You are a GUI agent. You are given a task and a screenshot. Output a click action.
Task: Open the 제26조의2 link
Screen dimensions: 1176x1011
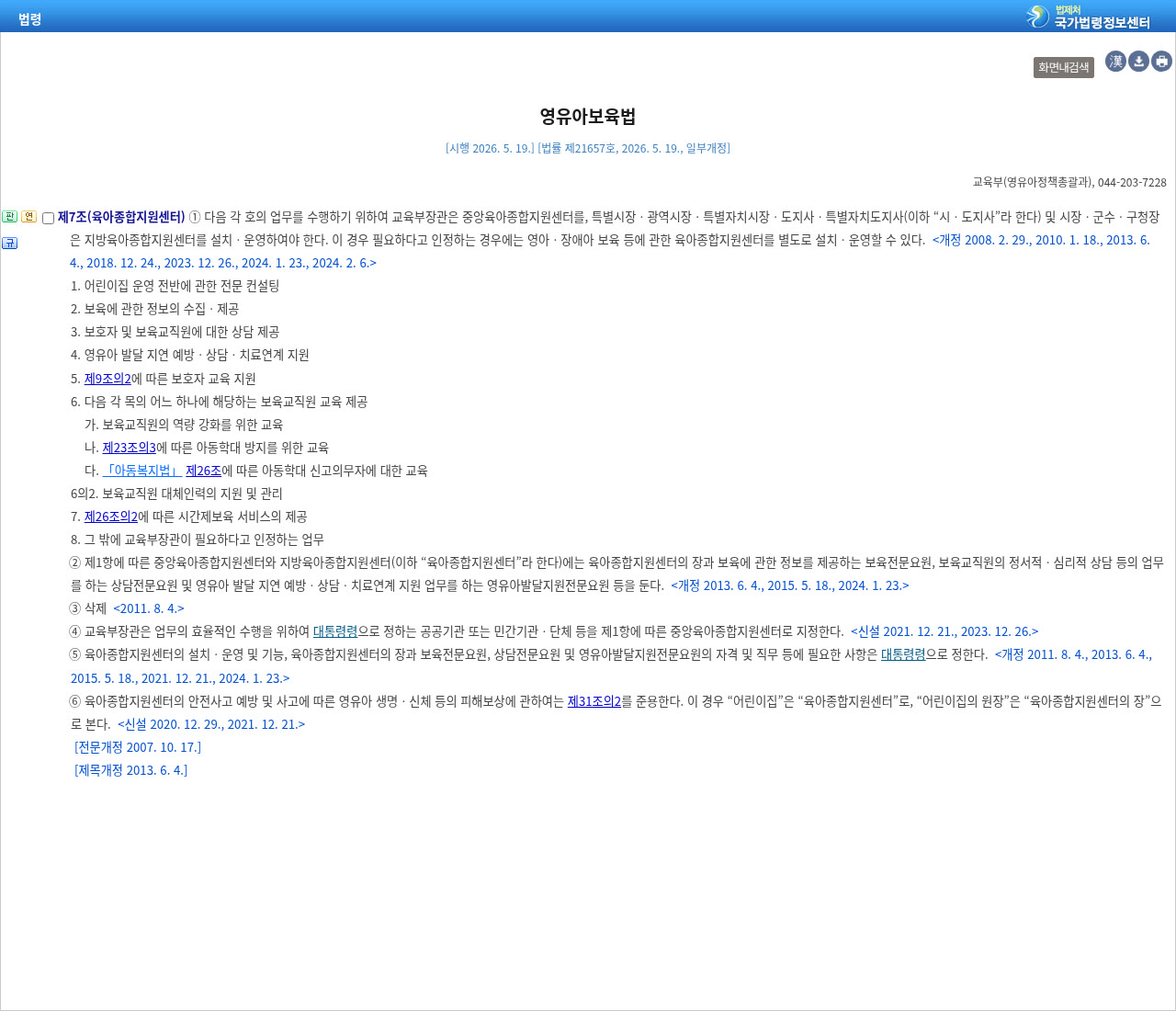pyautogui.click(x=111, y=517)
